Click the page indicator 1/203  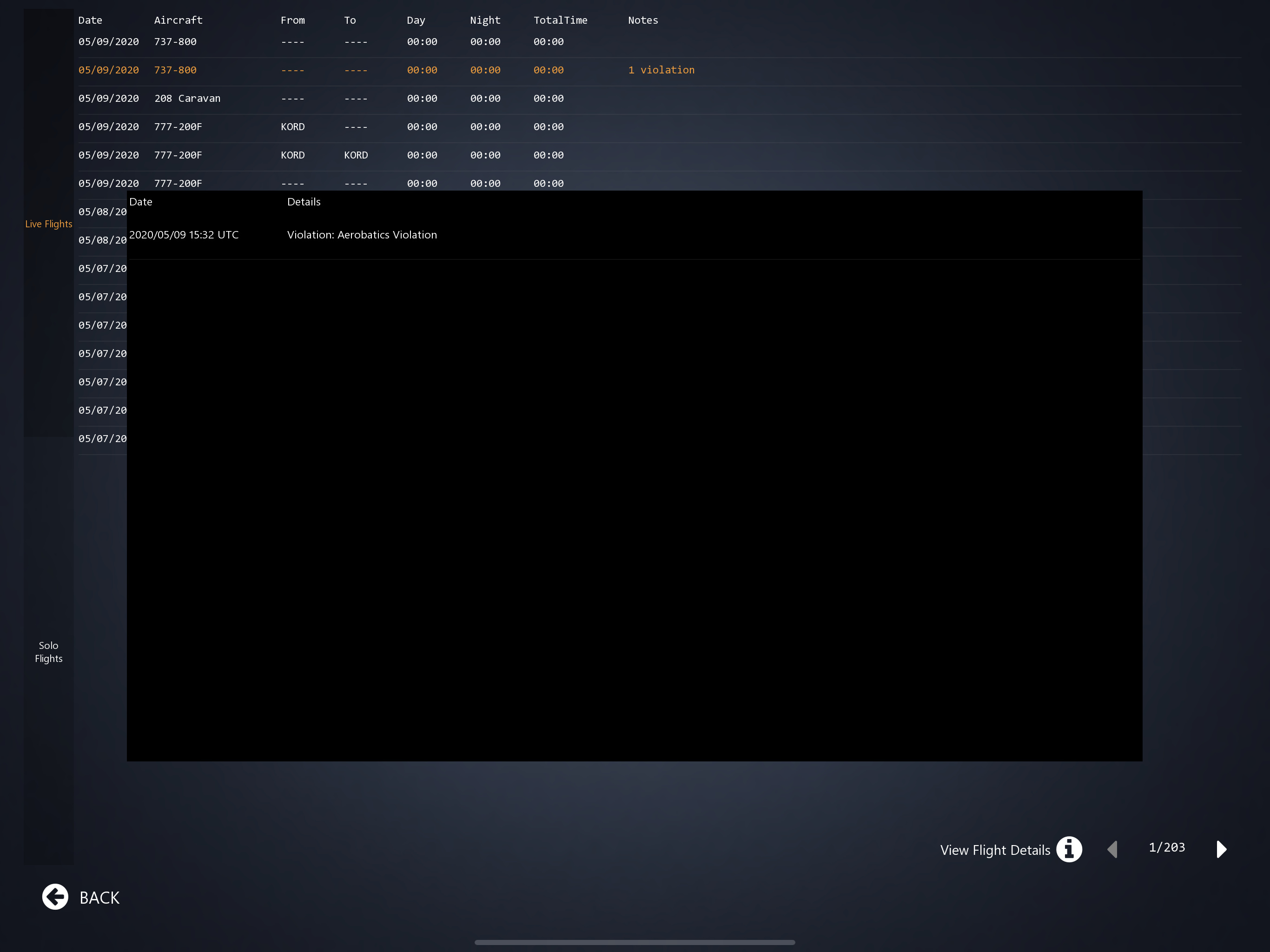coord(1167,847)
